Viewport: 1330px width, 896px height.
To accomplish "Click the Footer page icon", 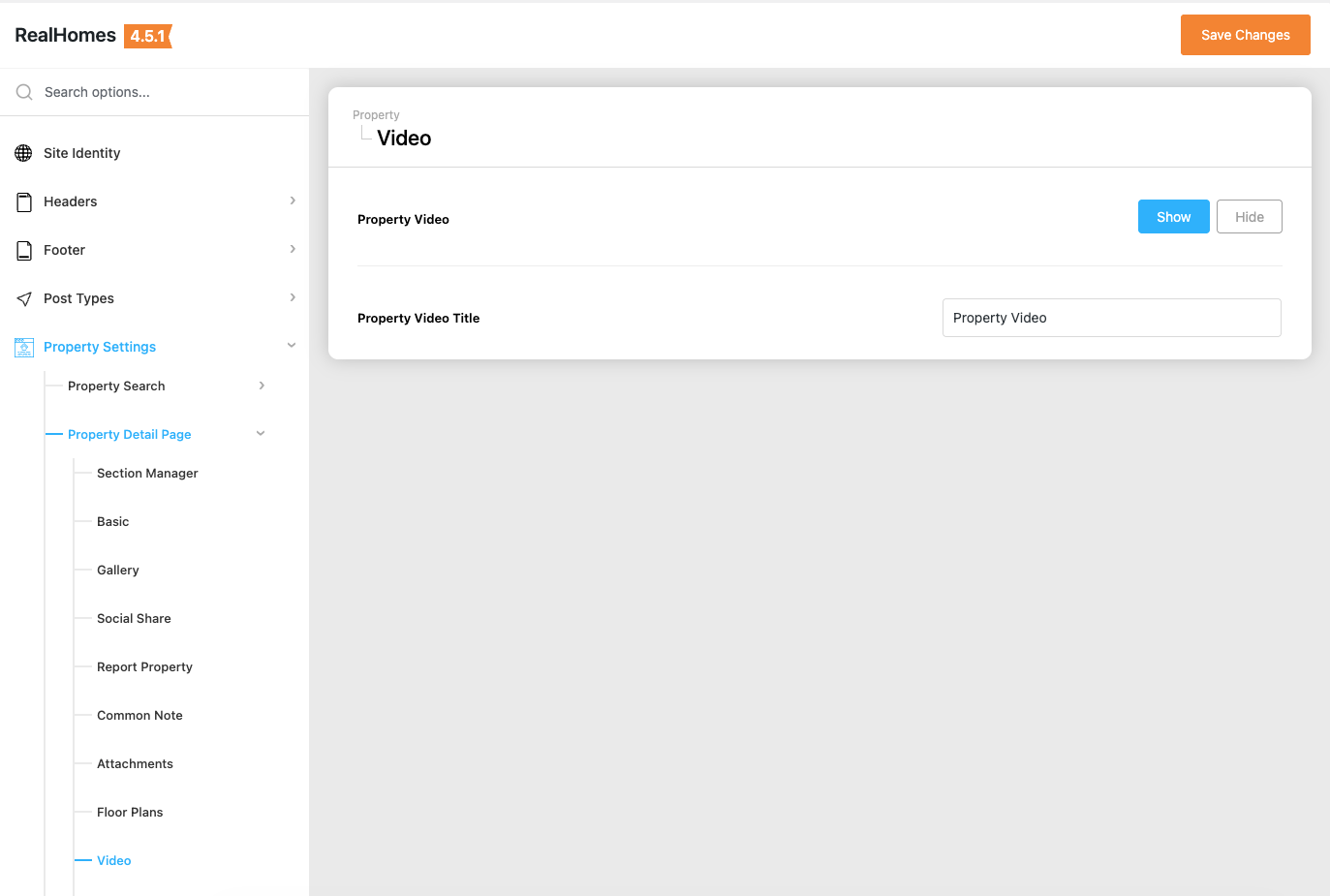I will [24, 250].
